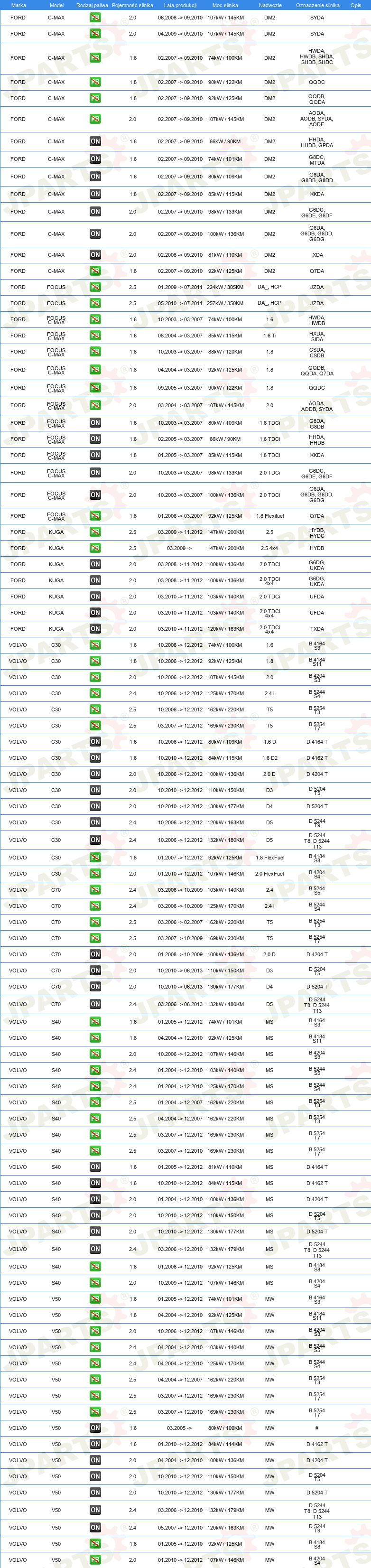Click diesel ON icon in GPDA engine row

[x=95, y=141]
